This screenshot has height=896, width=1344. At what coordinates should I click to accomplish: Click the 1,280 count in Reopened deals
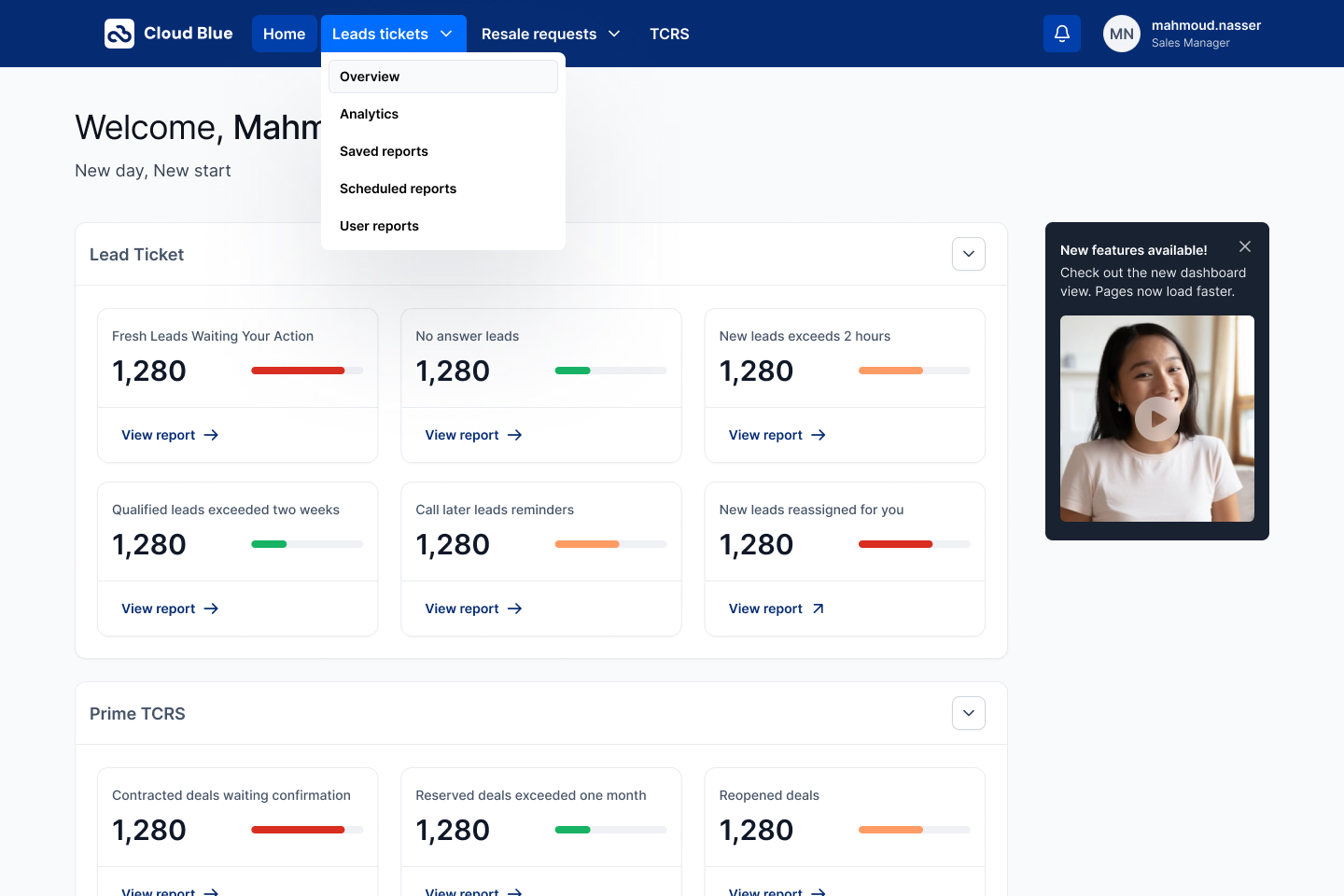coord(756,830)
